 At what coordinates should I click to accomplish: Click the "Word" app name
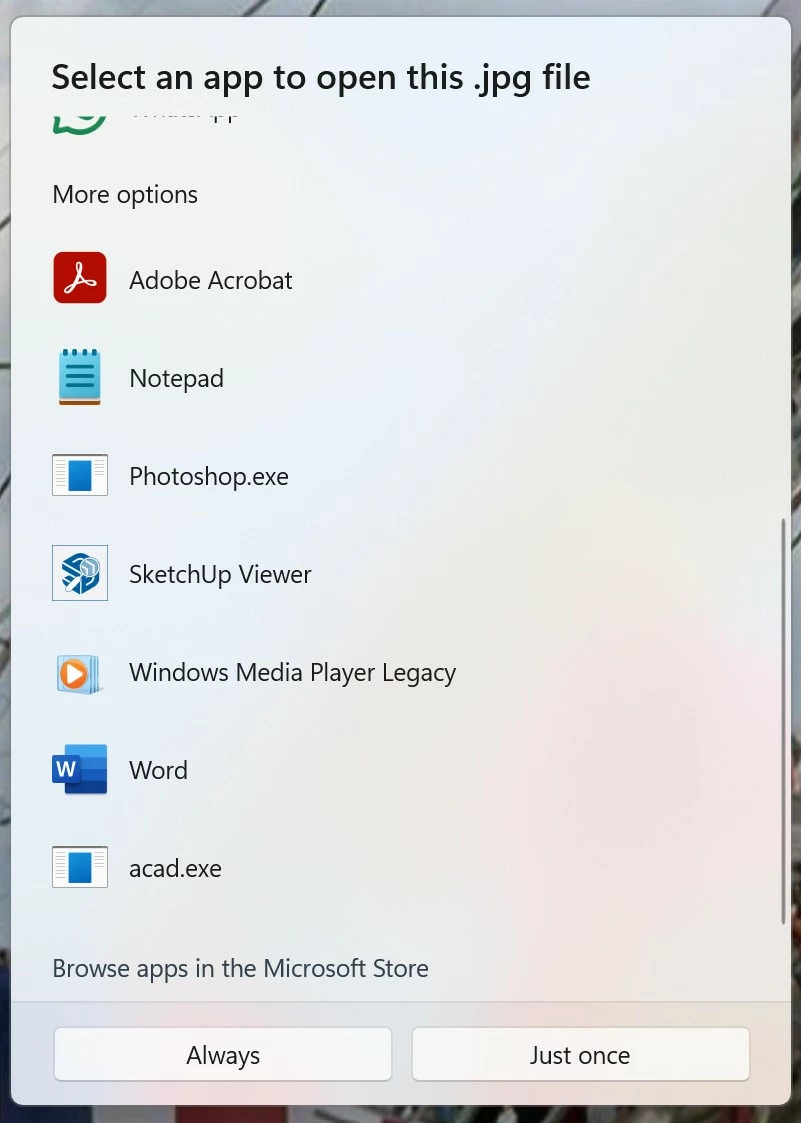click(x=158, y=771)
